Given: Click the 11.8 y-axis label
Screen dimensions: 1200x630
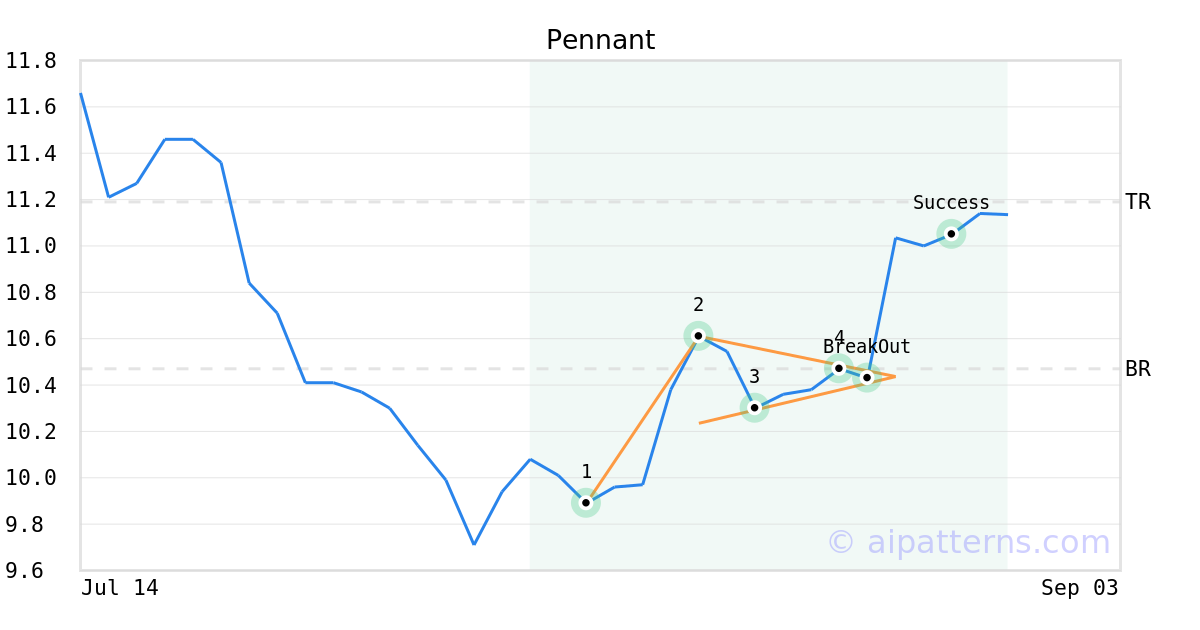Looking at the screenshot, I should (x=31, y=61).
